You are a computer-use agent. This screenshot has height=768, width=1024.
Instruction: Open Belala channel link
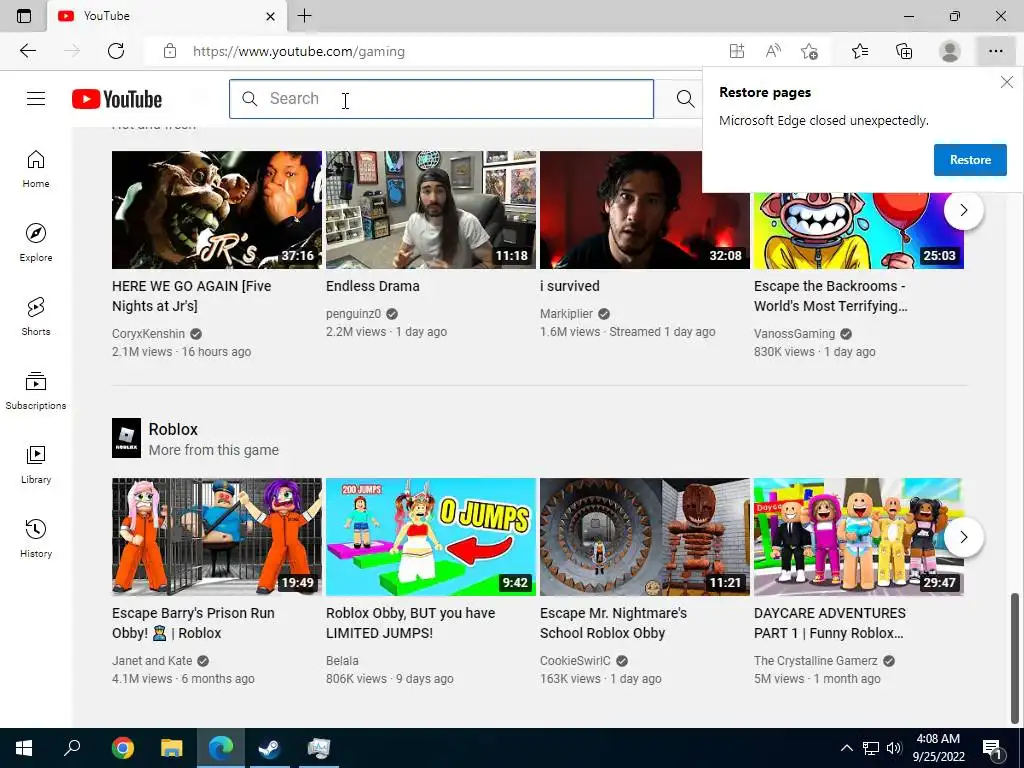coord(342,661)
